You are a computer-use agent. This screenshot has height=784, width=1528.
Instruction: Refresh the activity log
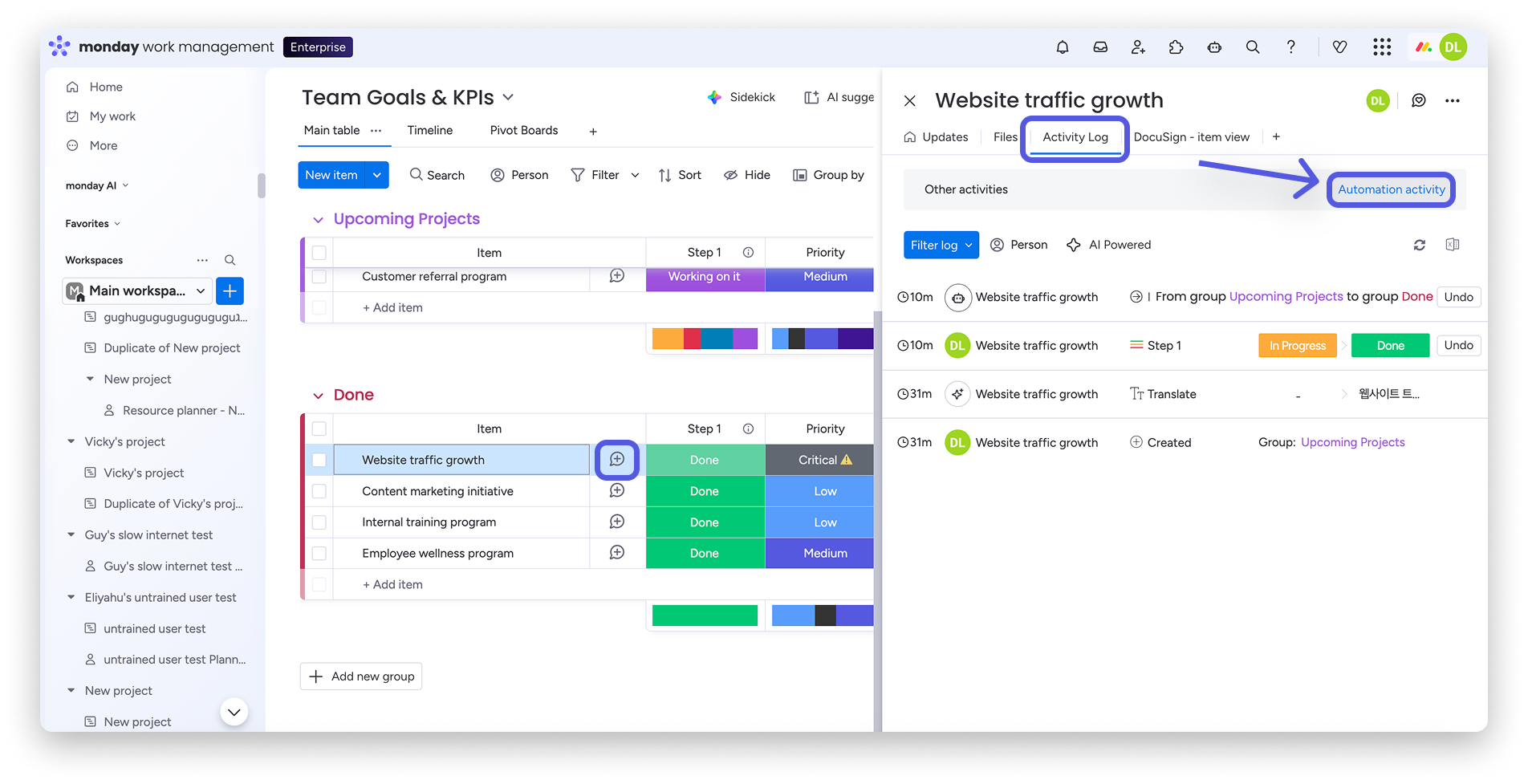pos(1419,245)
